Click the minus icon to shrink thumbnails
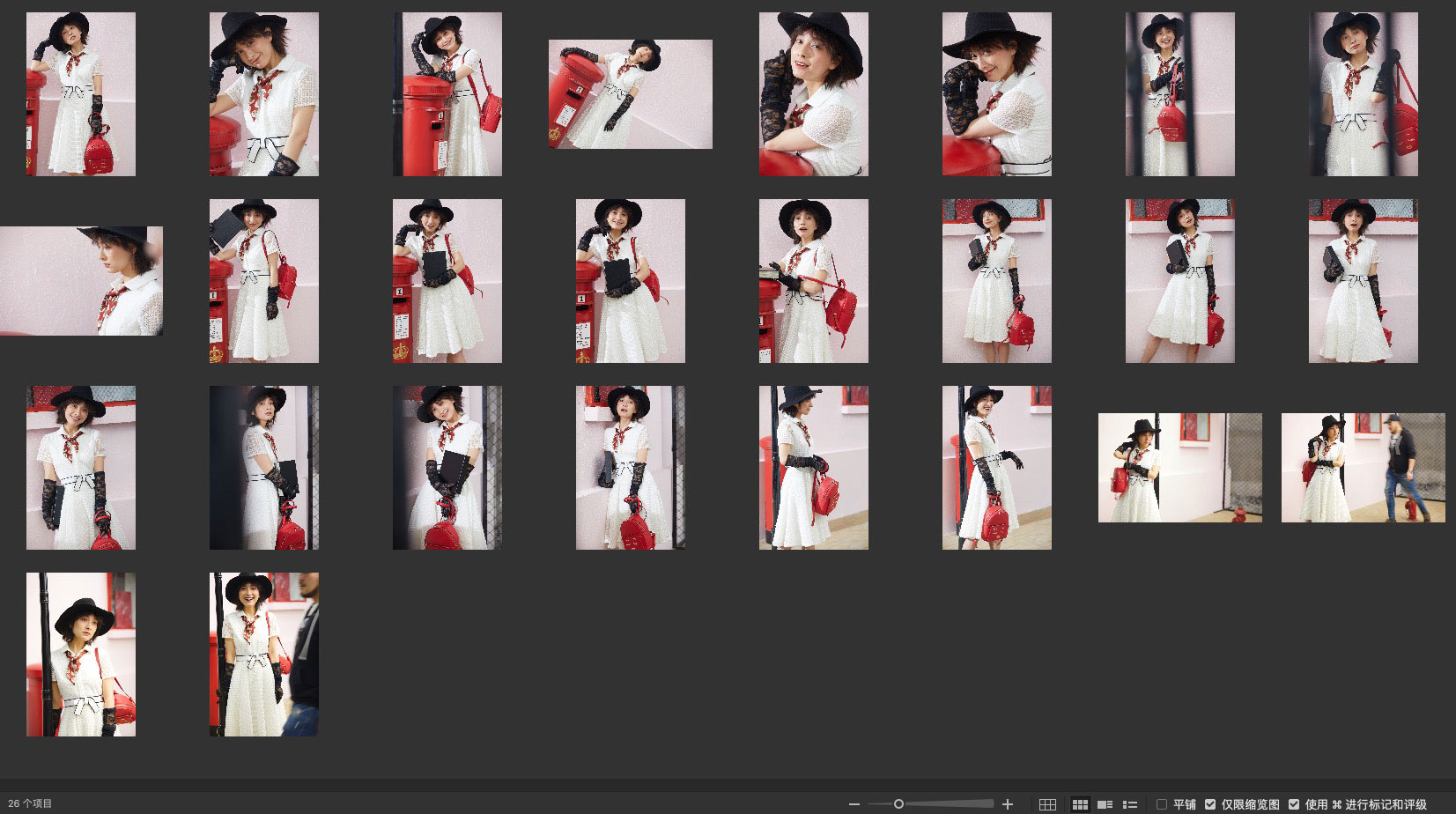 coord(854,804)
